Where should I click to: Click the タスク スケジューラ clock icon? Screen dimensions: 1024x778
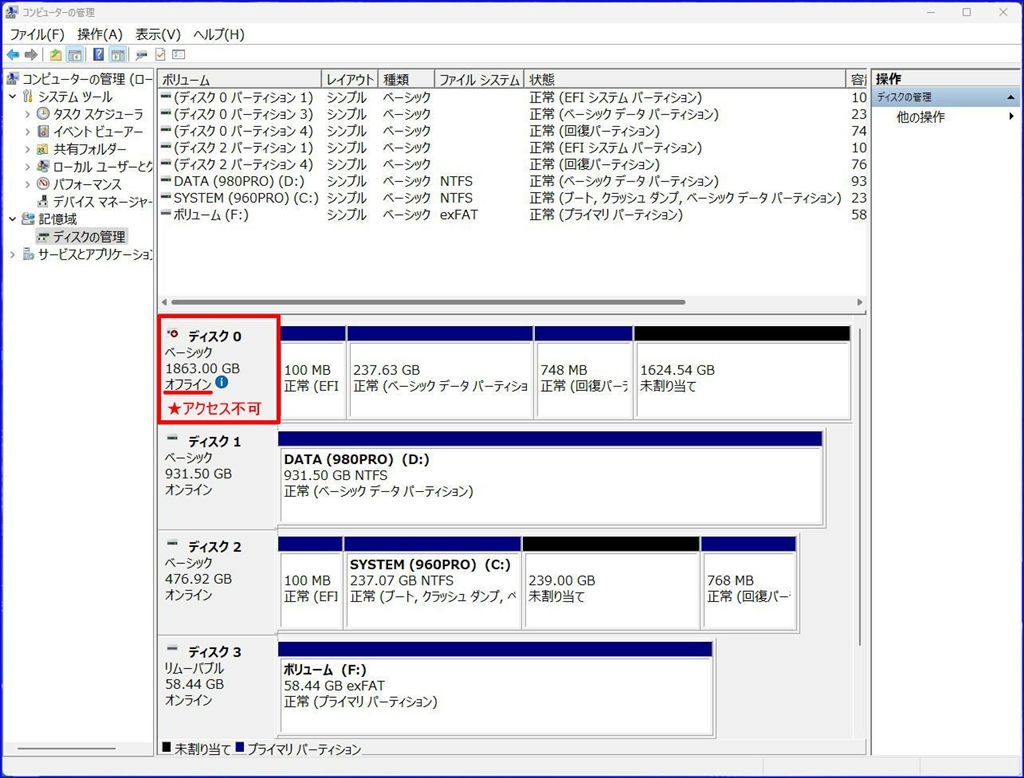click(x=43, y=114)
